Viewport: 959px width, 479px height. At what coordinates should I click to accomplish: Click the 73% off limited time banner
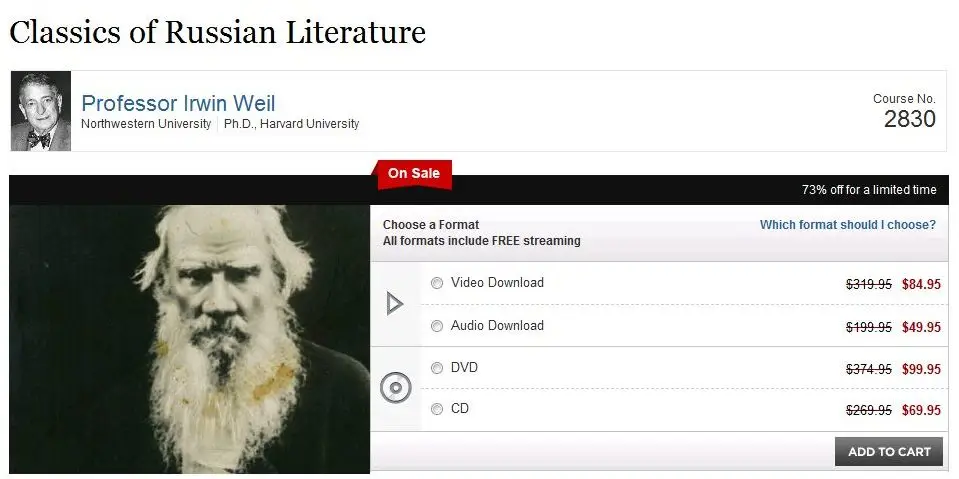(869, 190)
